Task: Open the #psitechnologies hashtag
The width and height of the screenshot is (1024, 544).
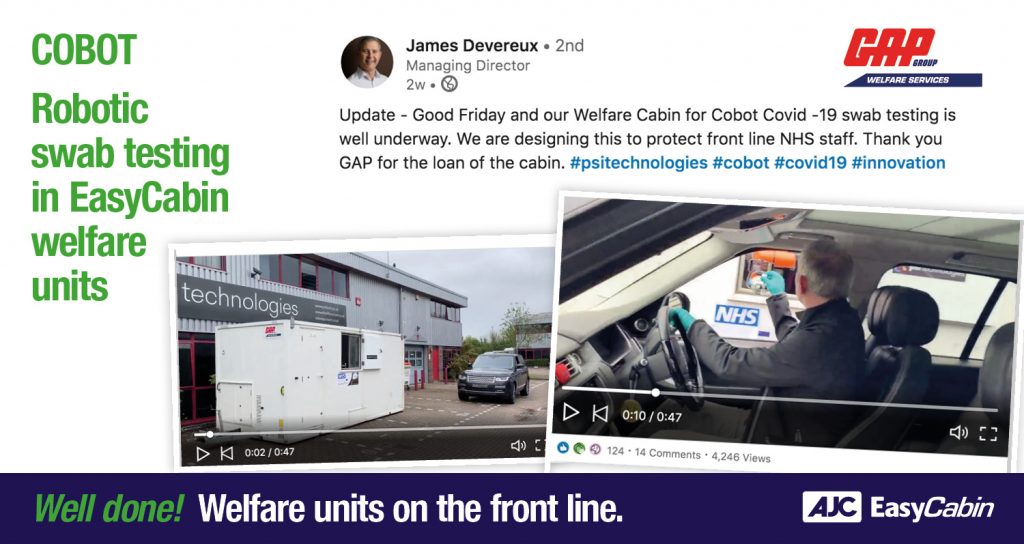Action: 638,163
